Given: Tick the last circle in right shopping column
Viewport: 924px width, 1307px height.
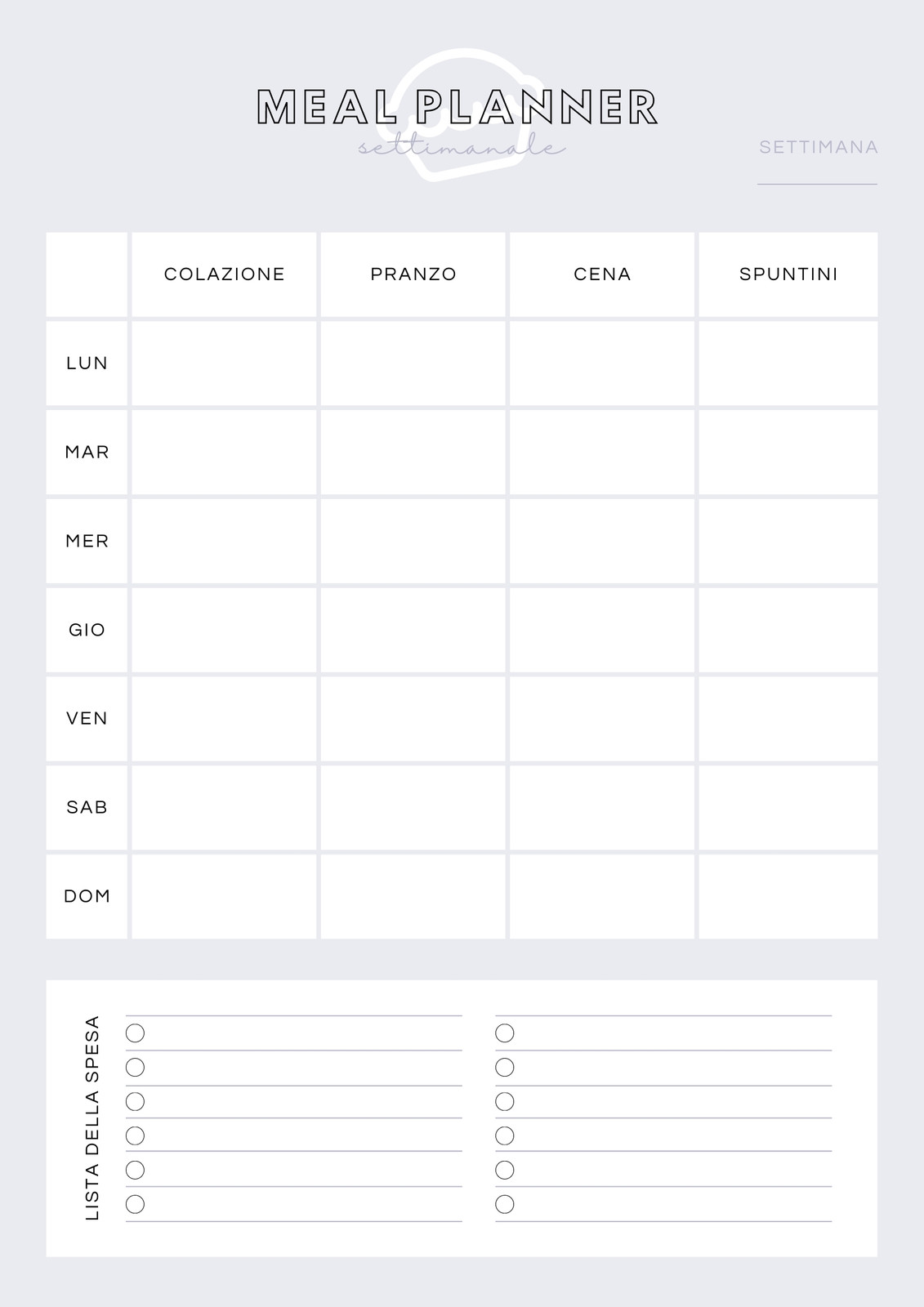Looking at the screenshot, I should (505, 1204).
